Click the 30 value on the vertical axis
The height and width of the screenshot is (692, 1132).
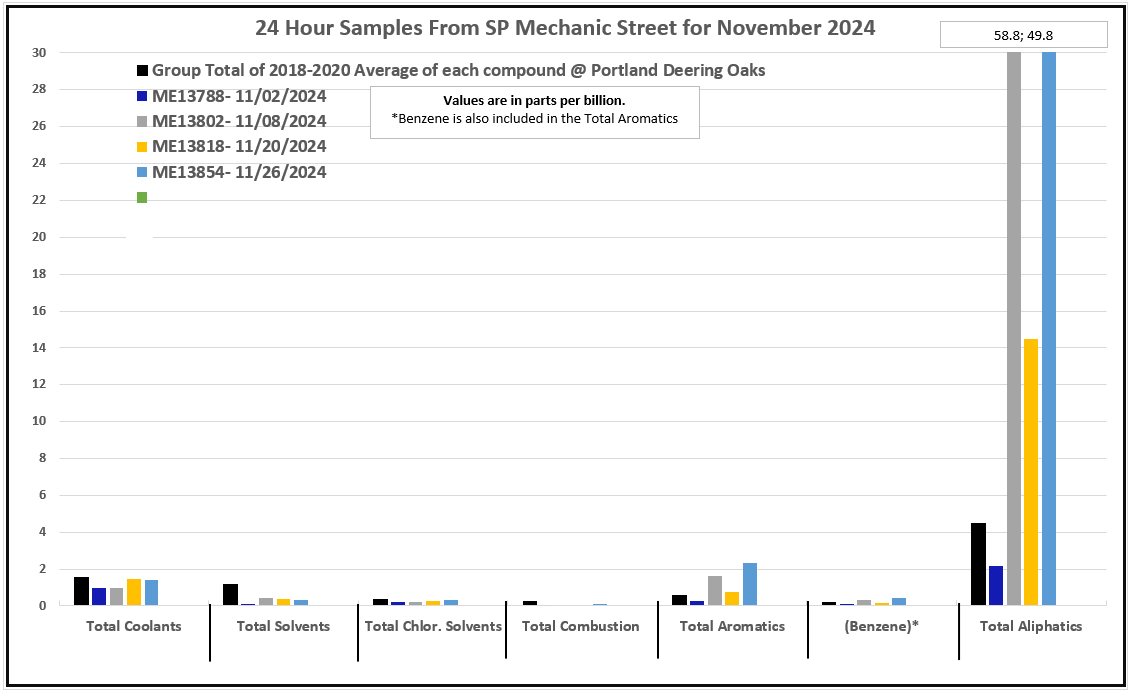pyautogui.click(x=39, y=52)
